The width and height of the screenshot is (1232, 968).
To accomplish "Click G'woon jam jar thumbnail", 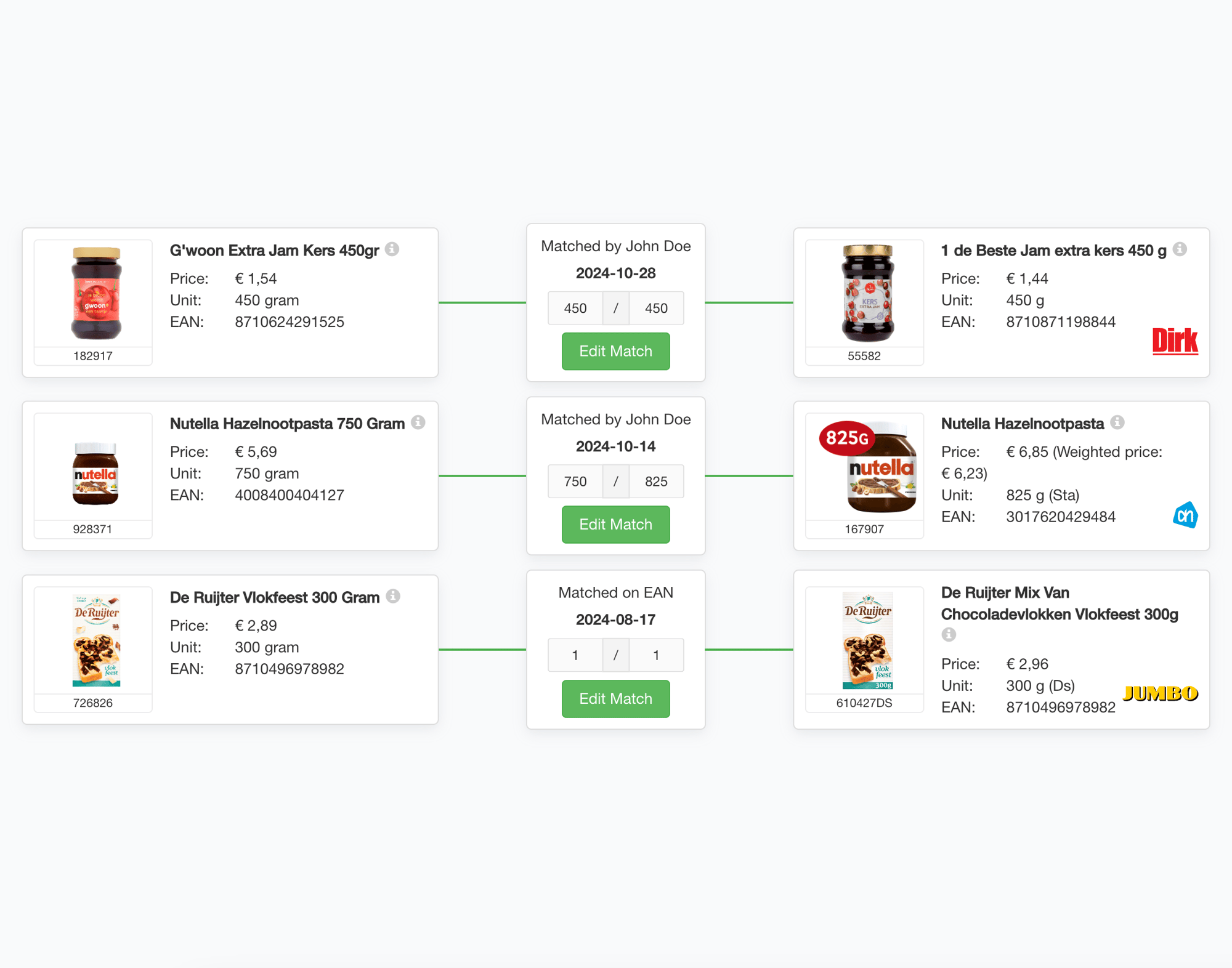I will 95,294.
